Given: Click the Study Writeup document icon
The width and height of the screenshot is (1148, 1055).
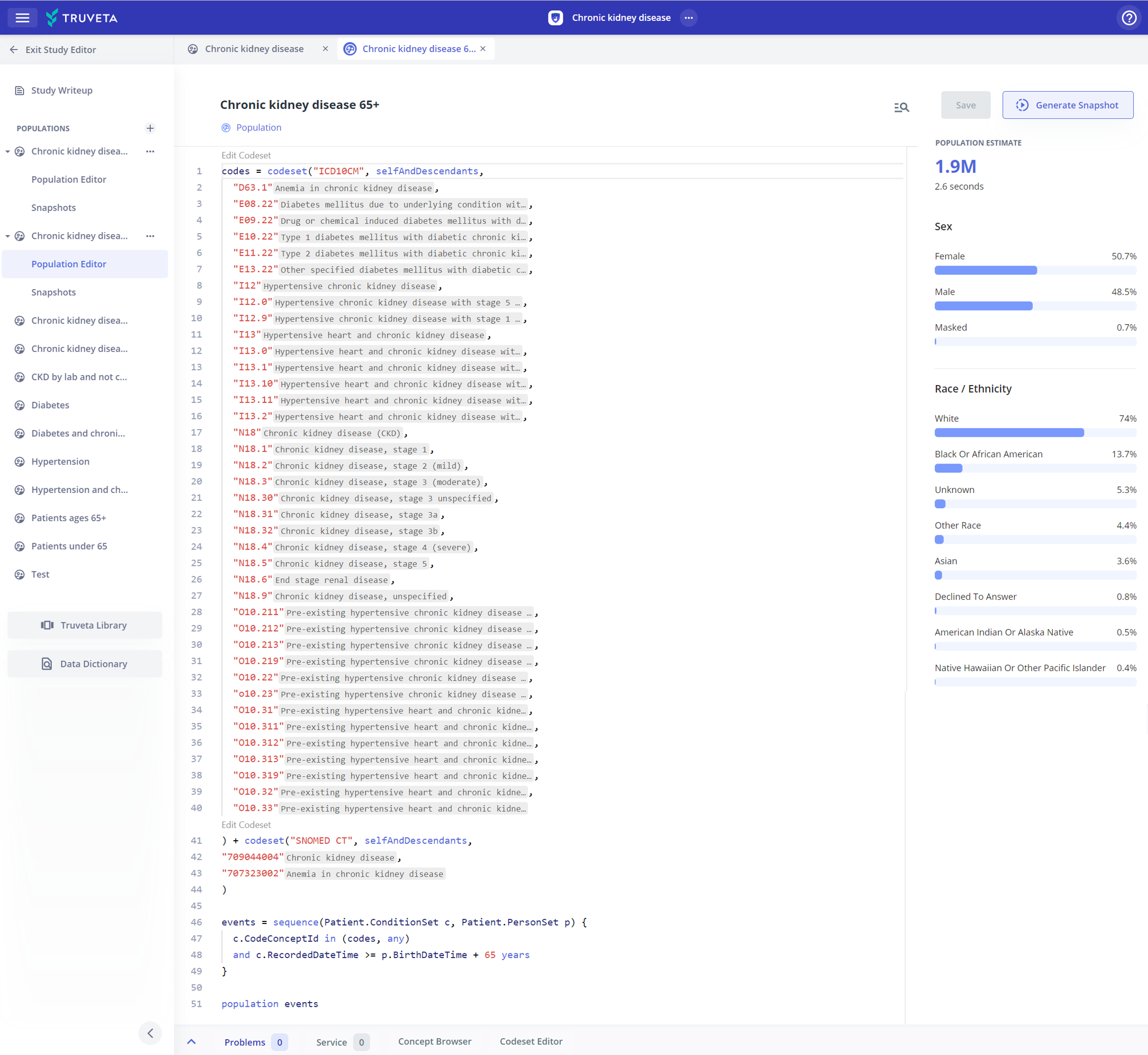Looking at the screenshot, I should (x=19, y=90).
